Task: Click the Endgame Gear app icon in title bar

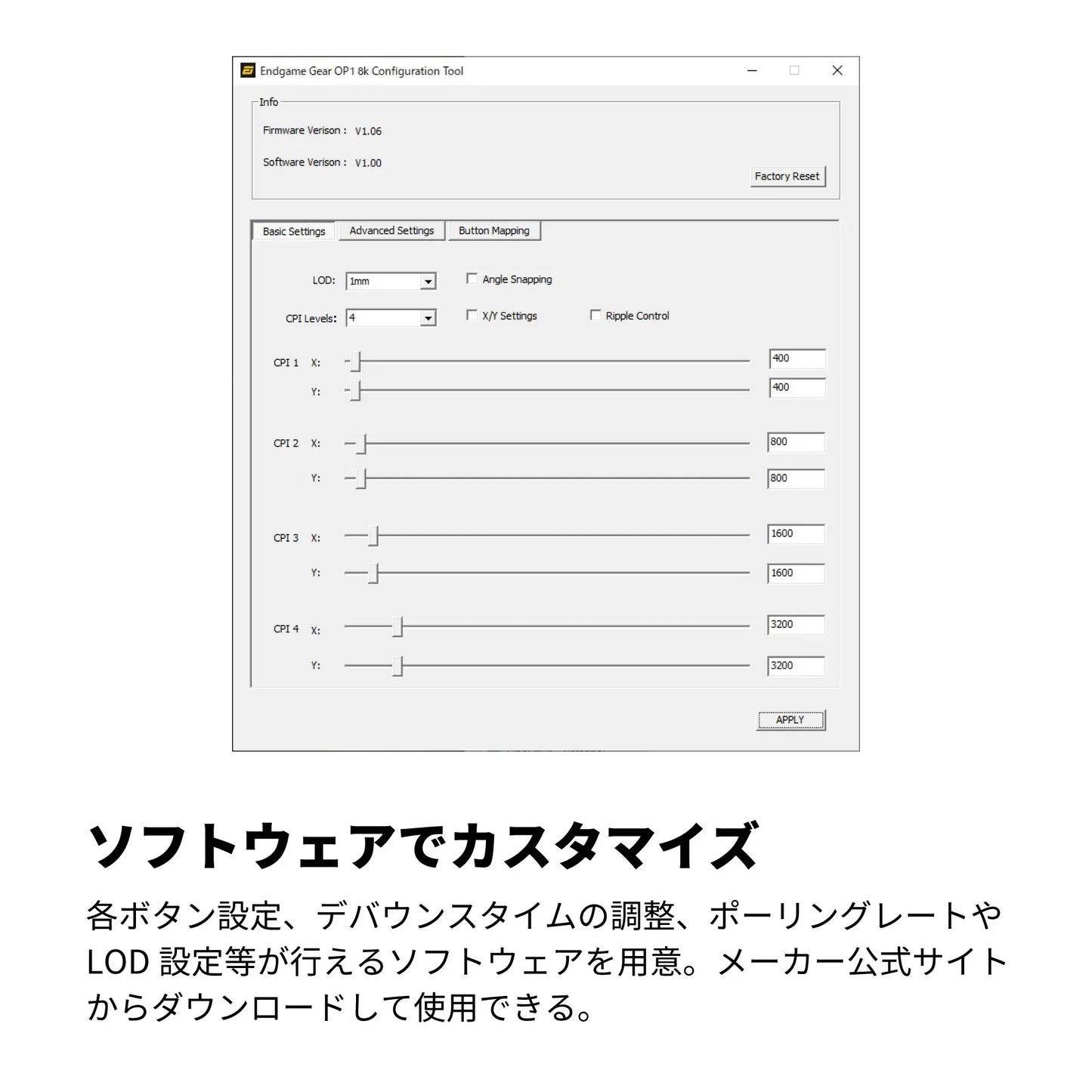Action: pyautogui.click(x=248, y=71)
